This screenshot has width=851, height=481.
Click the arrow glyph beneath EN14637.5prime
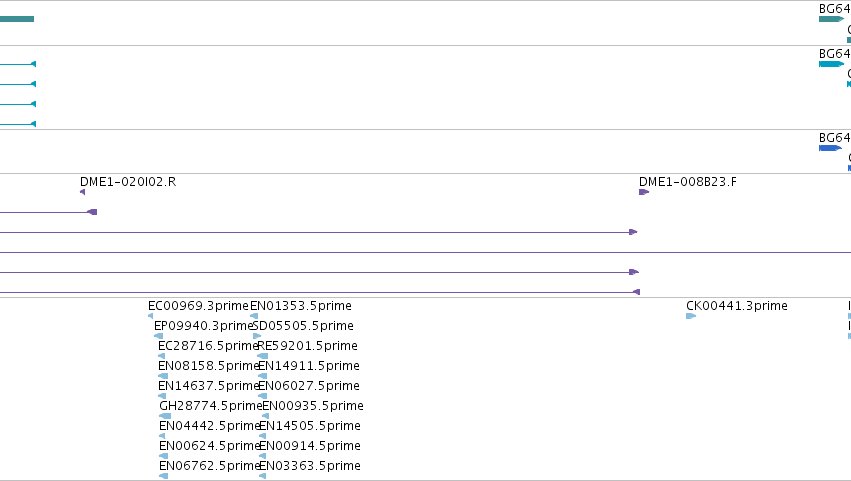[x=162, y=396]
